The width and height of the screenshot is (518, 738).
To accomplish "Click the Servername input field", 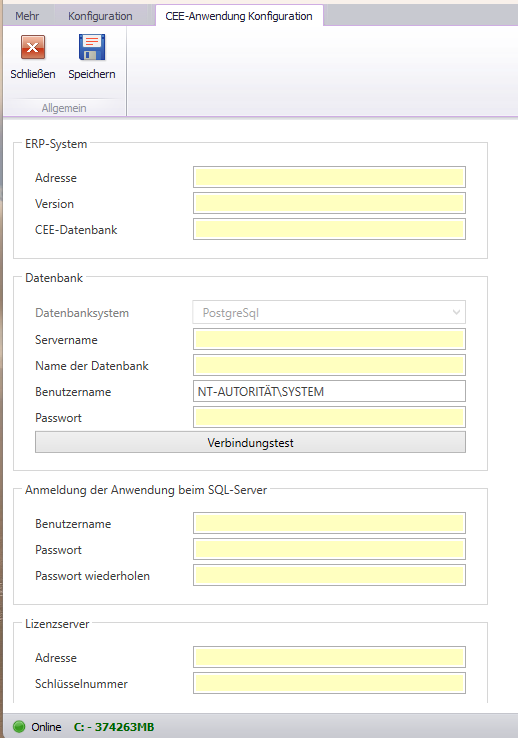I will (x=329, y=339).
